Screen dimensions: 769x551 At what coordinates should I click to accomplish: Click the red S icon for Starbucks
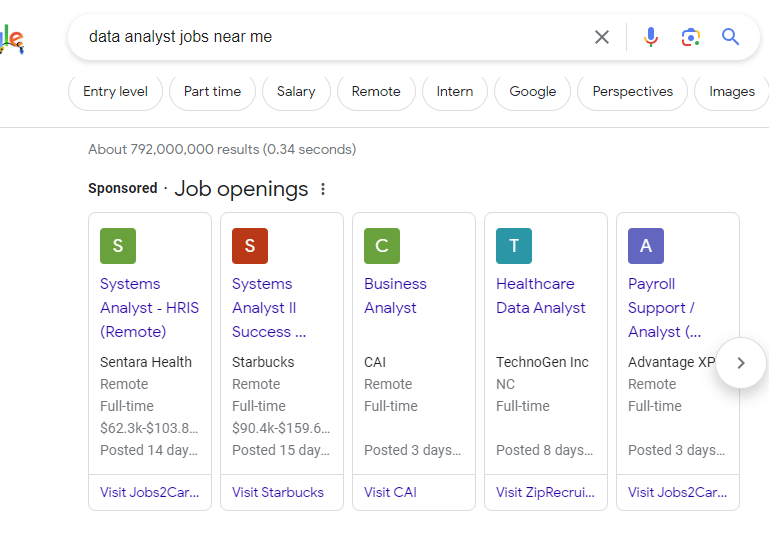click(250, 246)
